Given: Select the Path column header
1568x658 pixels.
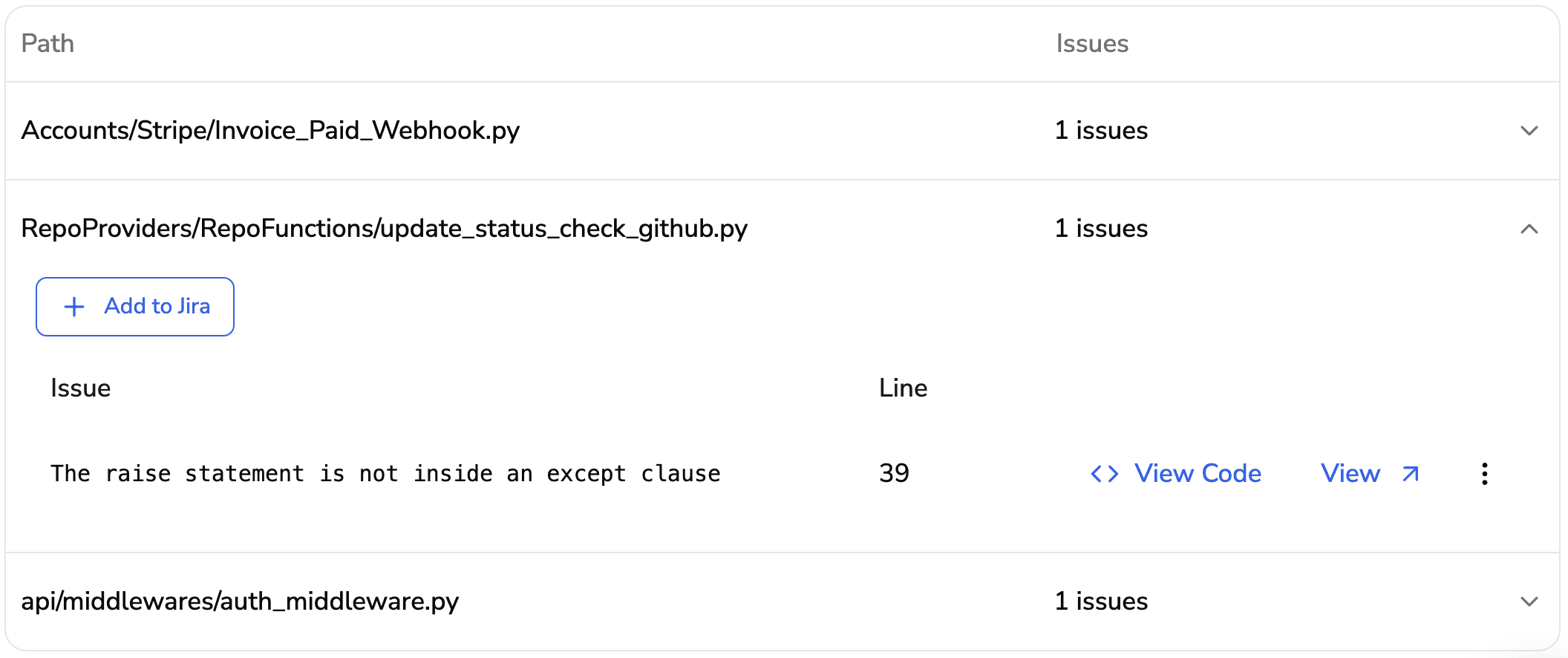Looking at the screenshot, I should 48,43.
